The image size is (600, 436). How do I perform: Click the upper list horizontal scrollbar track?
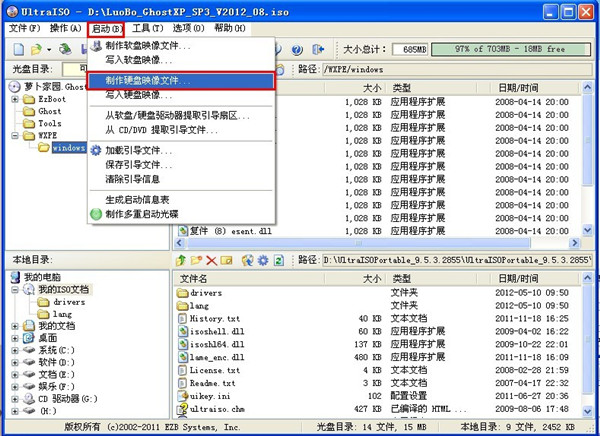coord(359,243)
